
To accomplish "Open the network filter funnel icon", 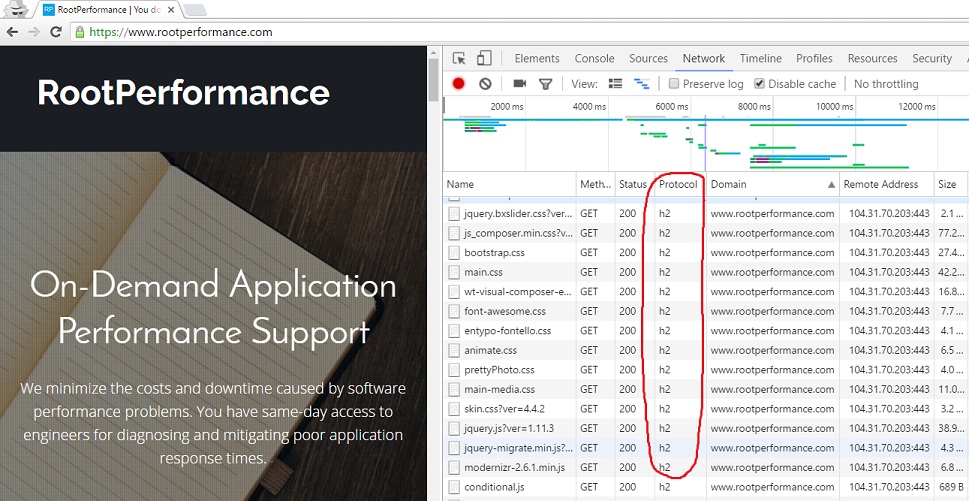I will tap(545, 84).
